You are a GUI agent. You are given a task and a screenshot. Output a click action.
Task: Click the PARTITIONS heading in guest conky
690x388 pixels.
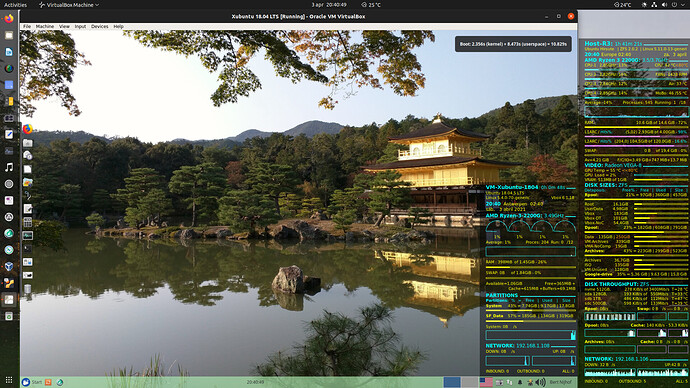coord(502,295)
